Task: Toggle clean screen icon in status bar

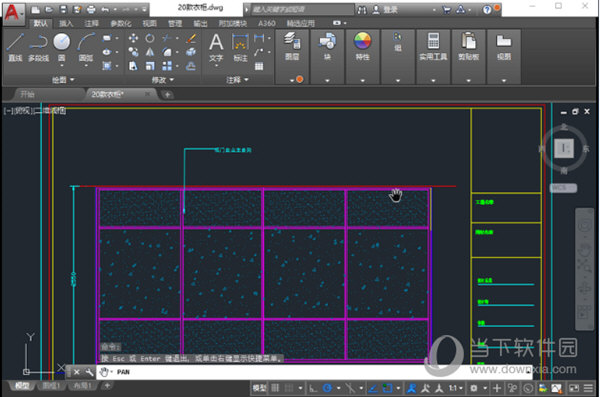Action: (574, 388)
